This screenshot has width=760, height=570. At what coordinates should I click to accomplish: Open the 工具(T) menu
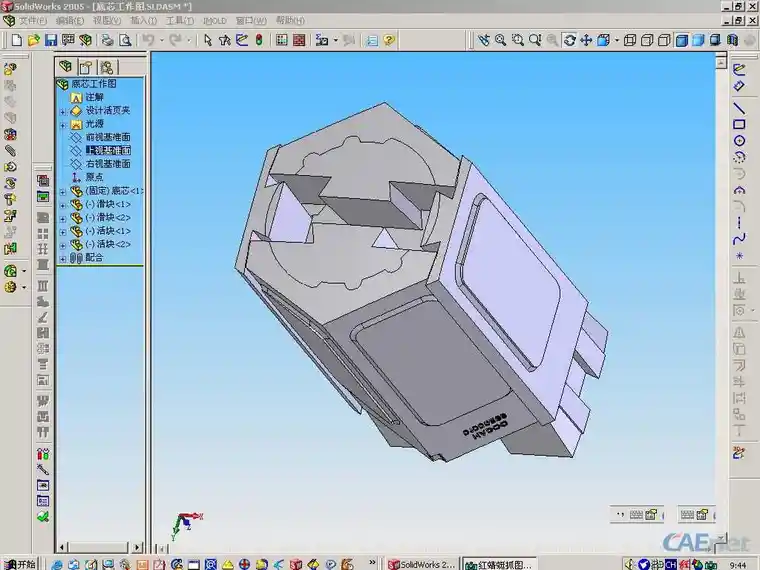(x=180, y=20)
